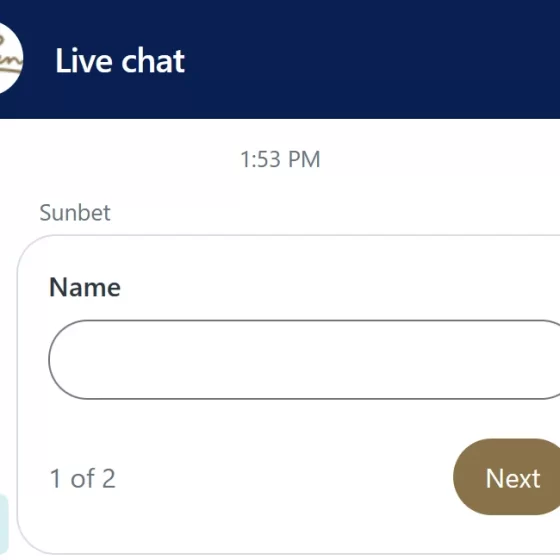Select the Live chat heading text
Screen dimensions: 560x560
click(x=120, y=61)
